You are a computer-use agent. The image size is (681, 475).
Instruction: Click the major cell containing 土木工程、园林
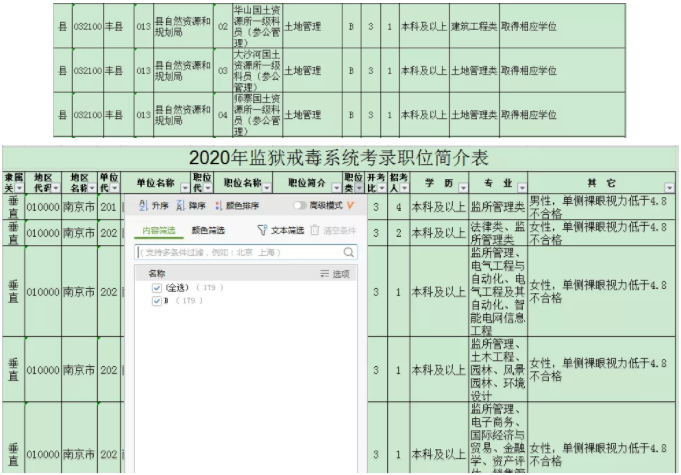point(498,369)
